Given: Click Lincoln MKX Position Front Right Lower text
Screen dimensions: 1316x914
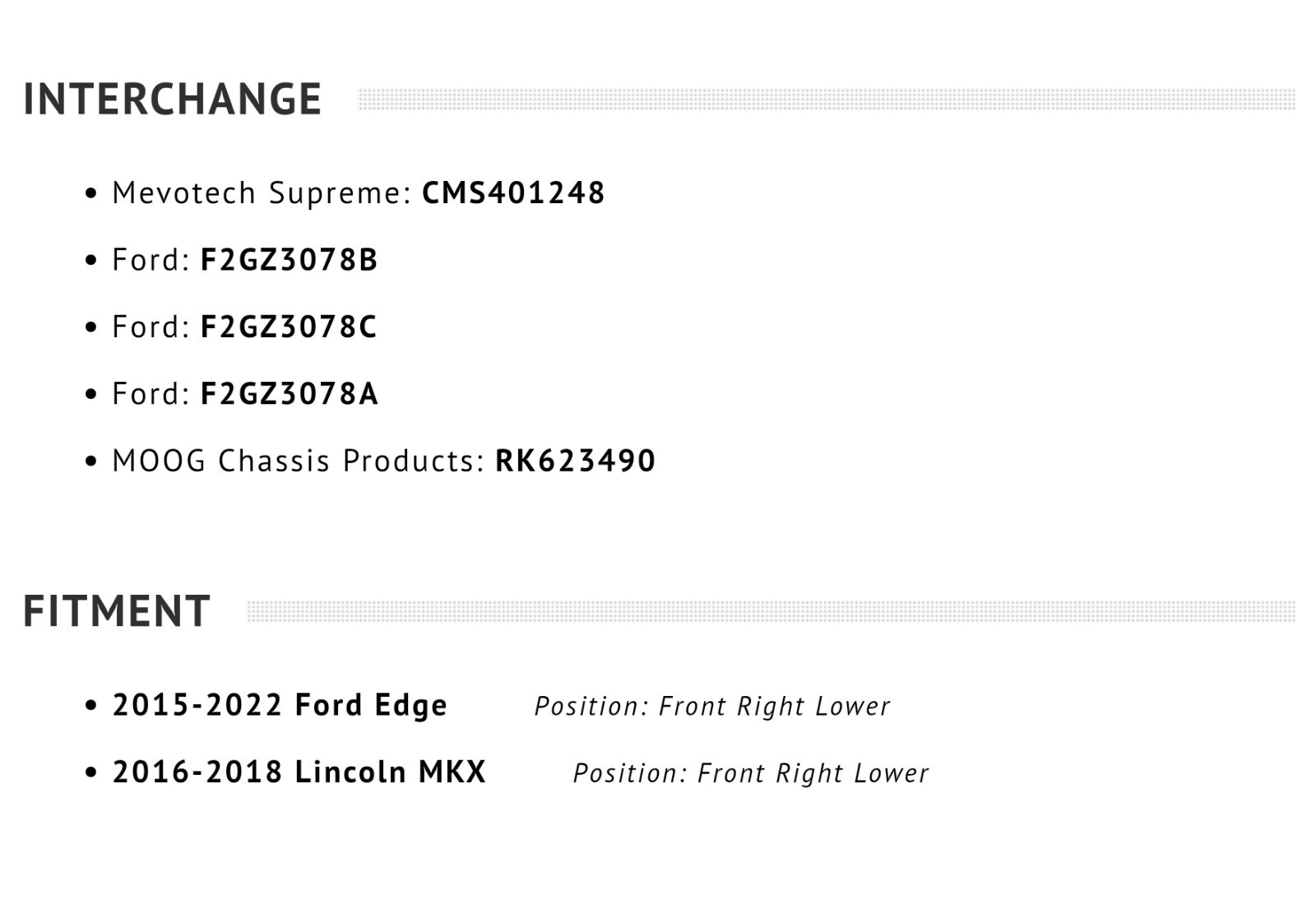Looking at the screenshot, I should coord(751,773).
